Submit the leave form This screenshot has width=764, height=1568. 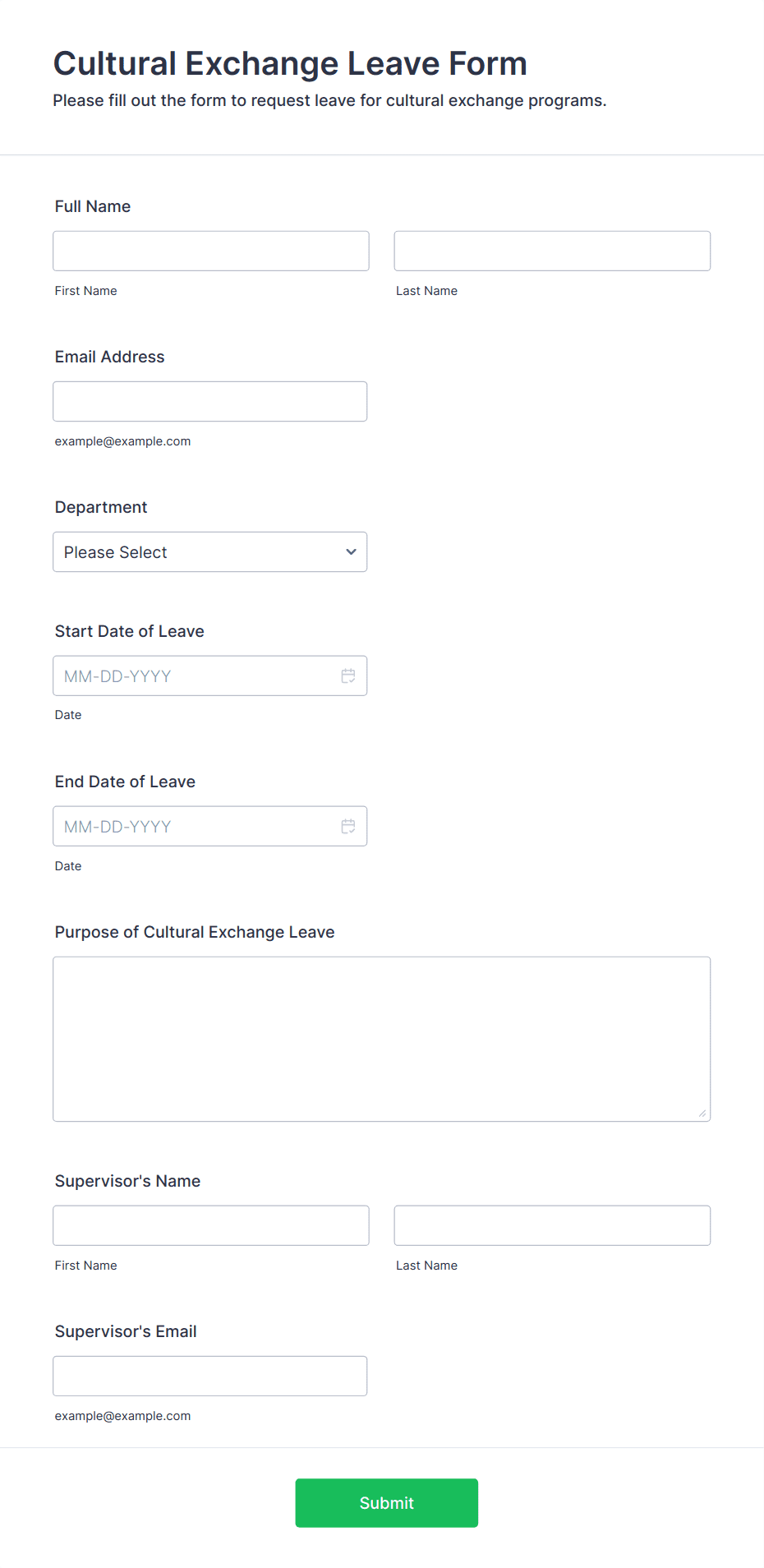coord(387,1503)
